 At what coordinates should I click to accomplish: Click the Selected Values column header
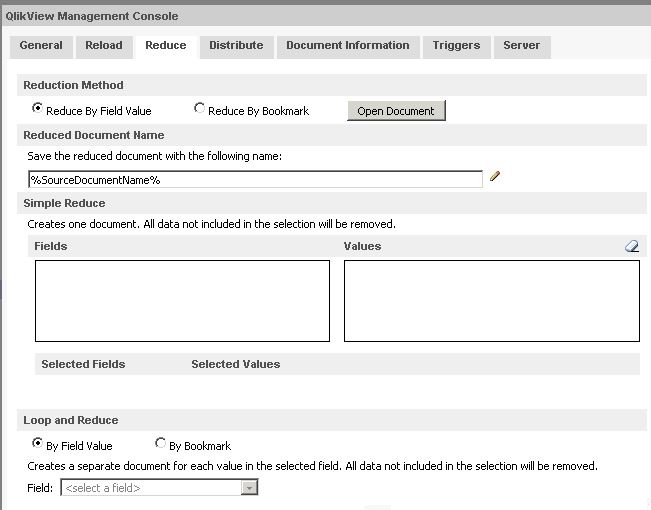pos(235,364)
